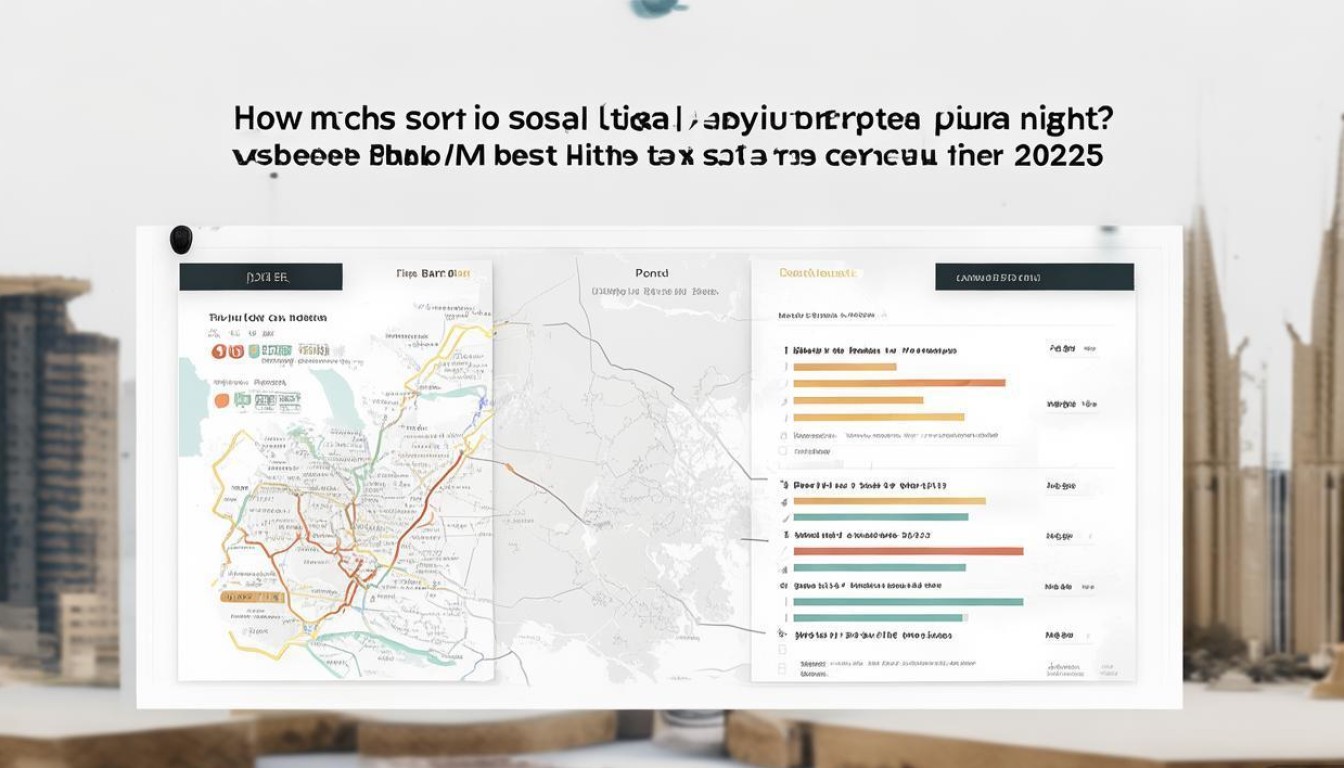Open the value dropdown beside the first chart group
The image size is (1344, 768).
click(x=1071, y=348)
